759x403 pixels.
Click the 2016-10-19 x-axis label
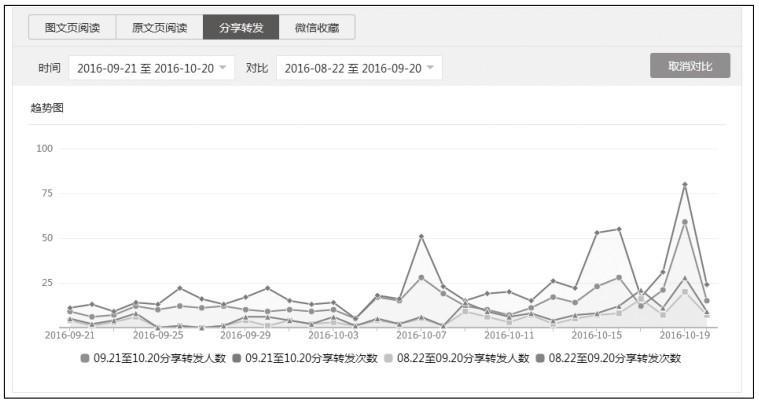coord(684,335)
